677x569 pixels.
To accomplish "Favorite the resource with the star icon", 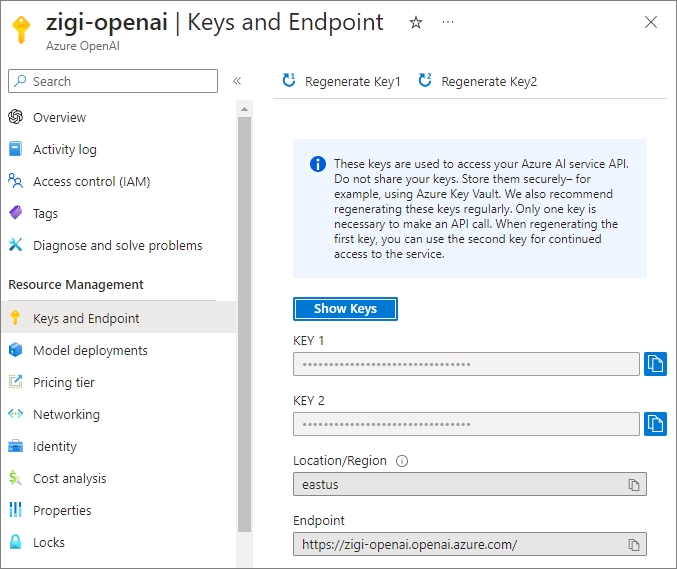I will click(x=416, y=22).
